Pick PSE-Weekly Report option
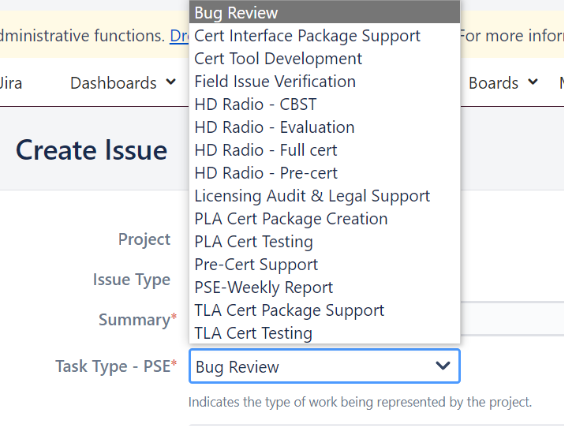Screen dimensions: 564x426 pos(324,287)
